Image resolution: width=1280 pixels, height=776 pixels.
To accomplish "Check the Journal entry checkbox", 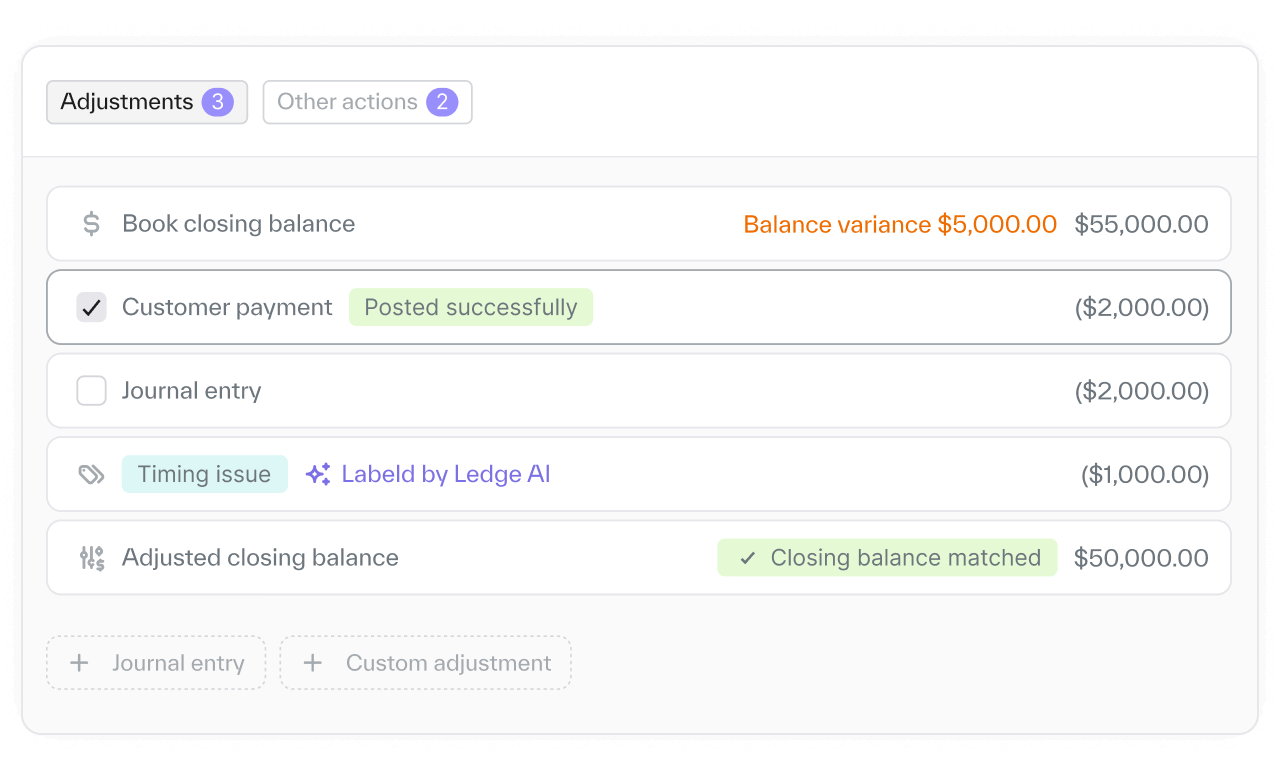I will tap(91, 391).
